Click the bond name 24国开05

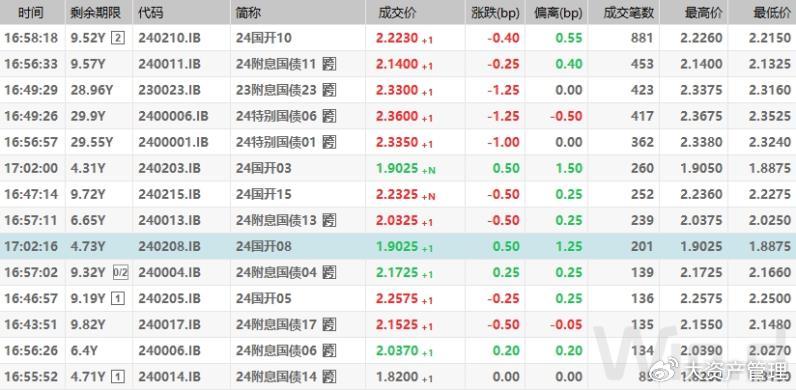263,299
